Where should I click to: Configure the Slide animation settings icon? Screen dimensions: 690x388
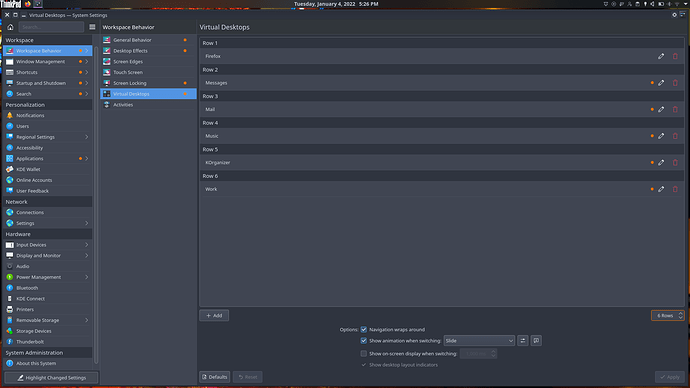tap(523, 340)
